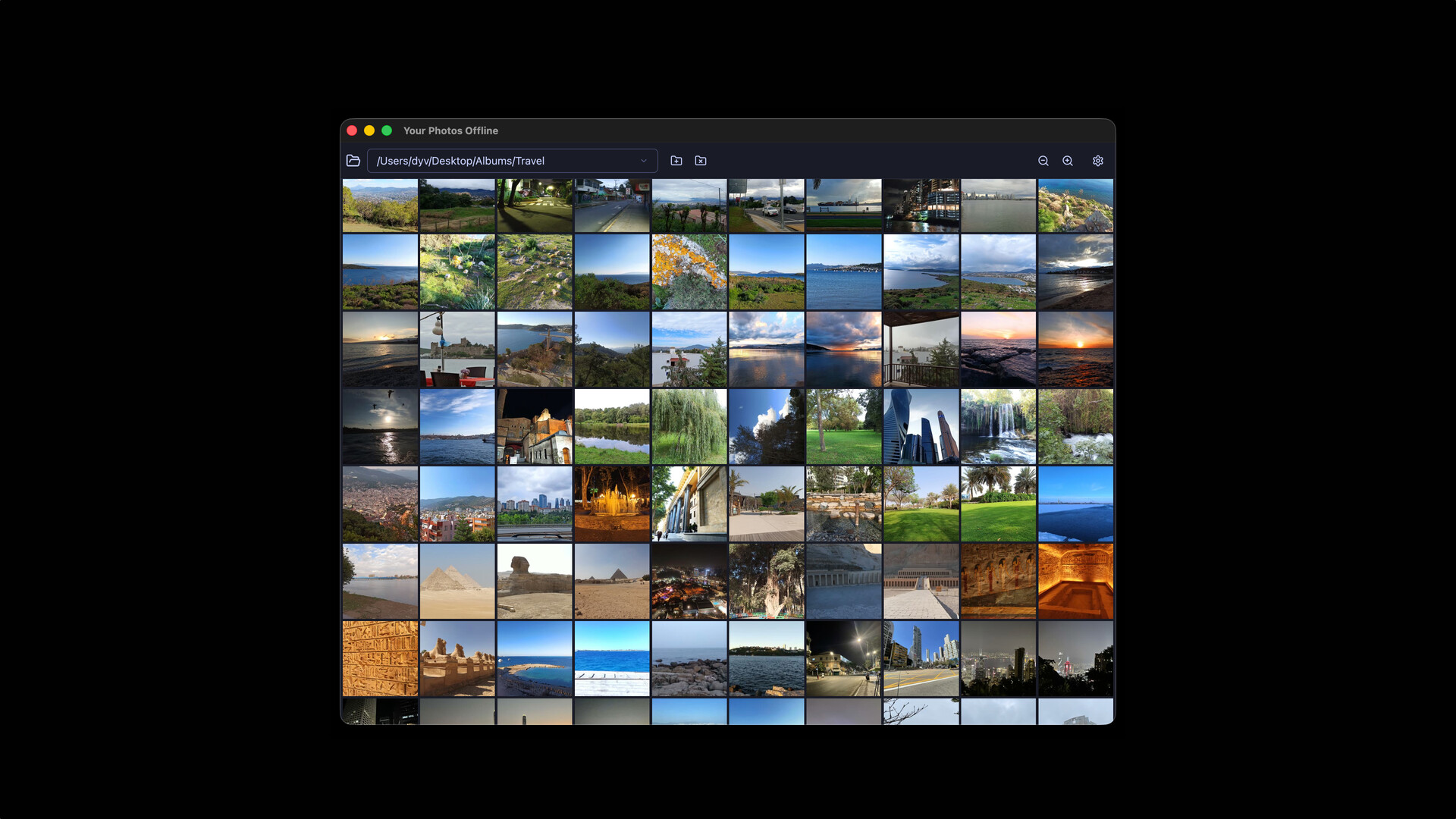Open a folder using the folder icon
1456x819 pixels.
click(x=353, y=161)
